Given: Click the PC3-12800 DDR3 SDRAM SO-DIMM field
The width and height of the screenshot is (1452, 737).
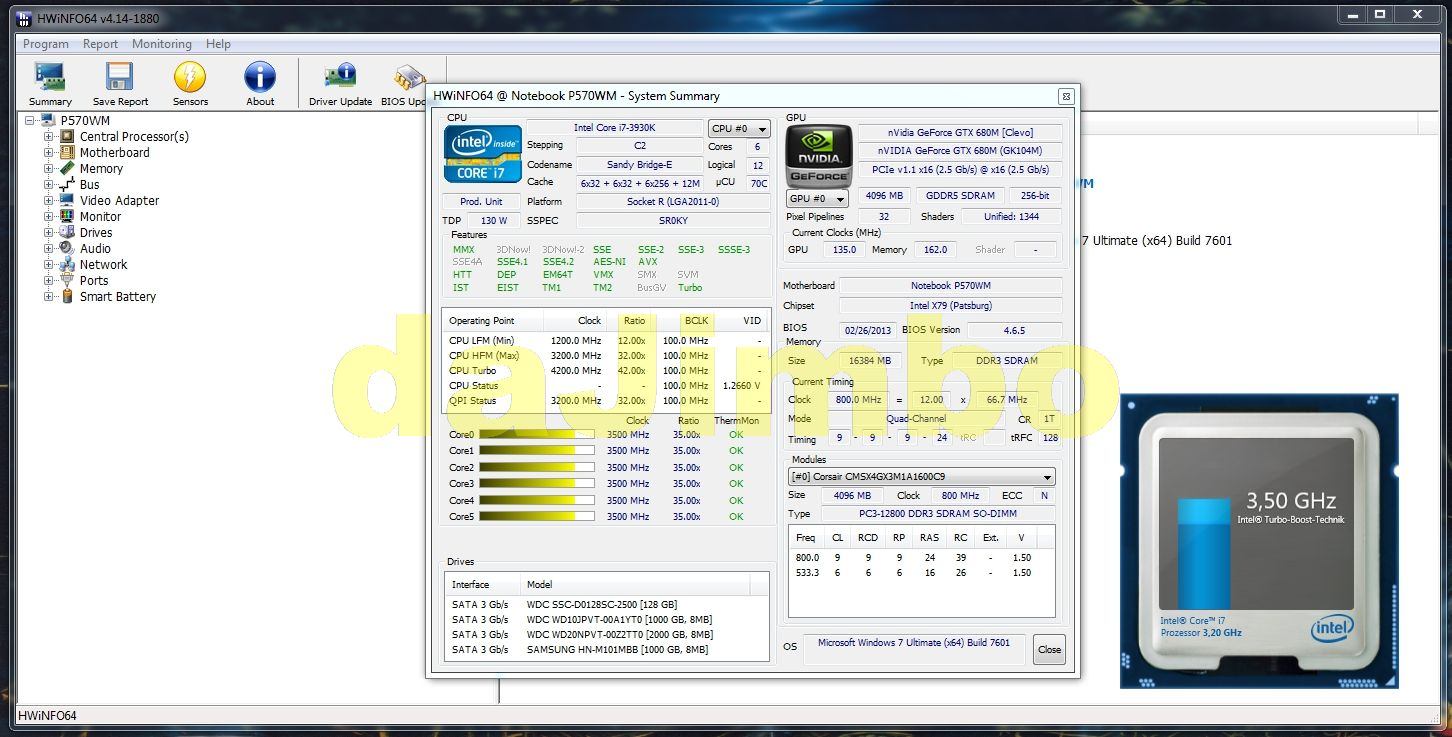Looking at the screenshot, I should click(938, 514).
